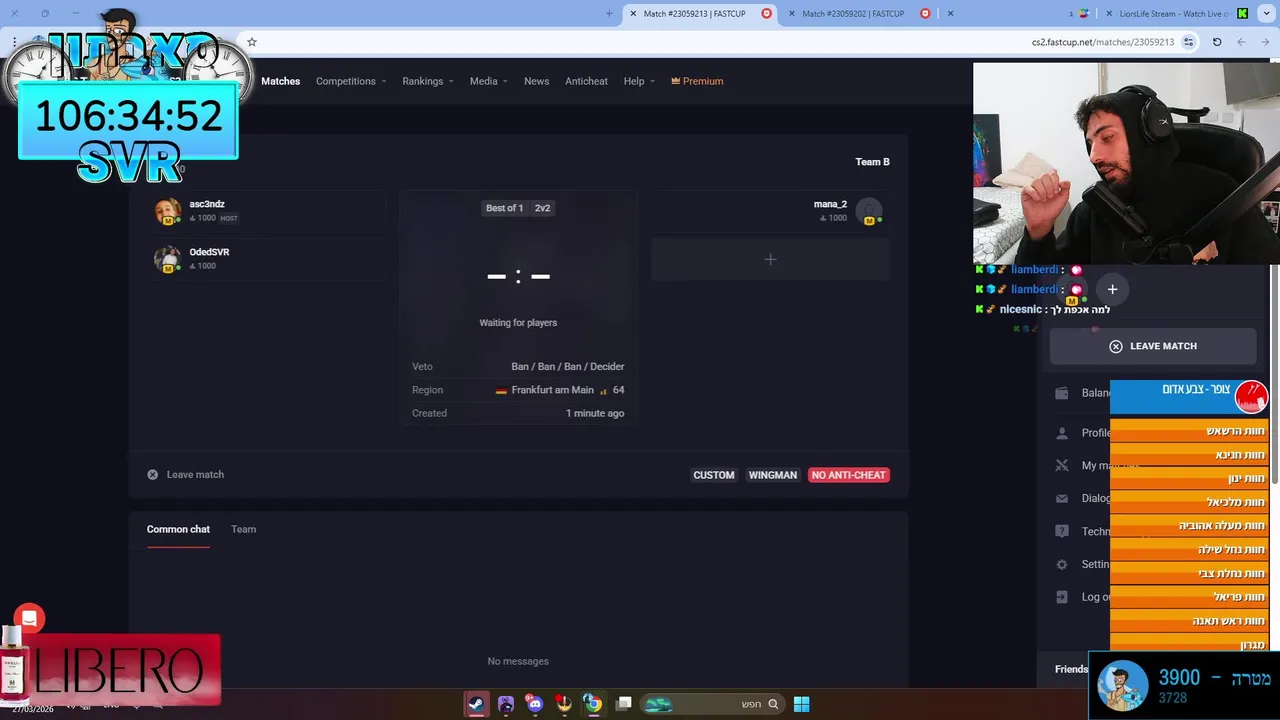Click the WINGMAN tag
Viewport: 1280px width, 720px height.
tap(773, 475)
